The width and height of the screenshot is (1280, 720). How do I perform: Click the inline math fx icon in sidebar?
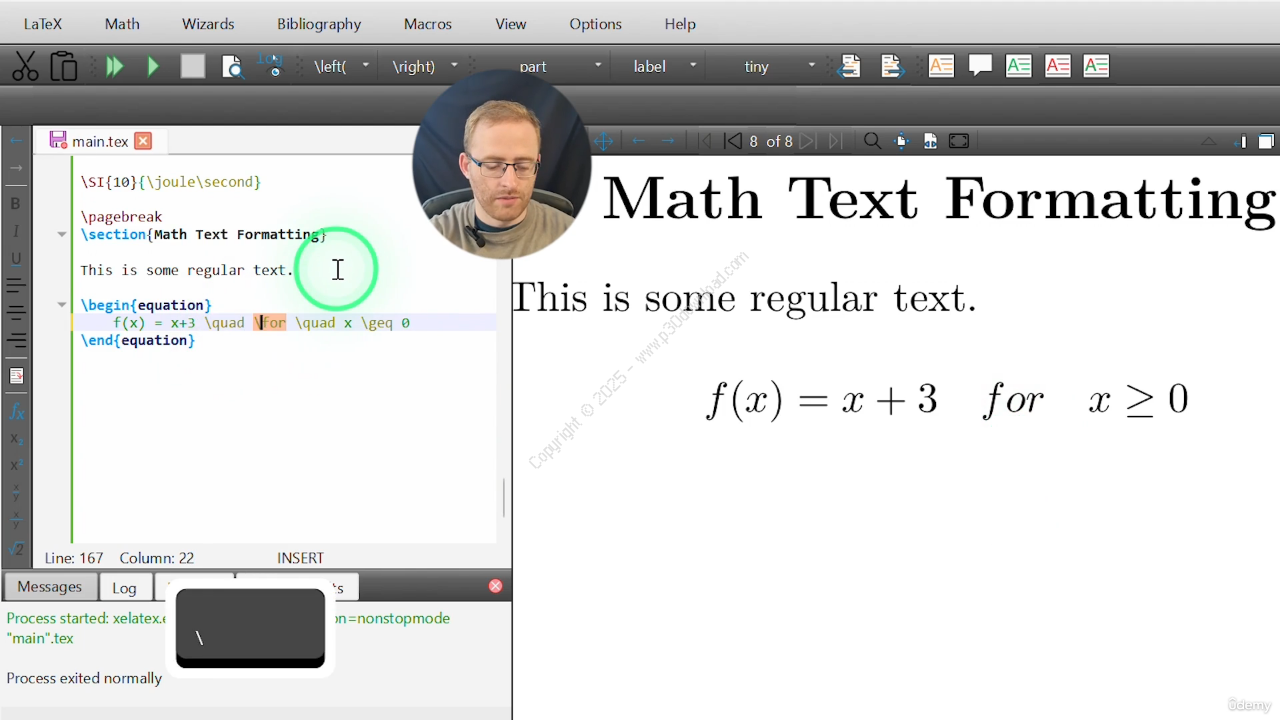(x=17, y=412)
